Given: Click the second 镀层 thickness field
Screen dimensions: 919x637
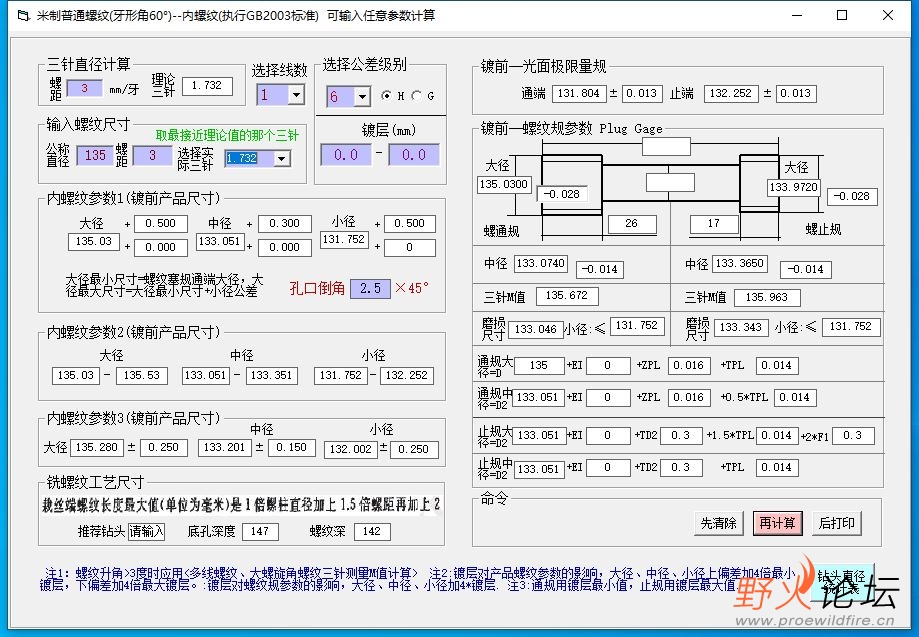Looking at the screenshot, I should point(414,155).
